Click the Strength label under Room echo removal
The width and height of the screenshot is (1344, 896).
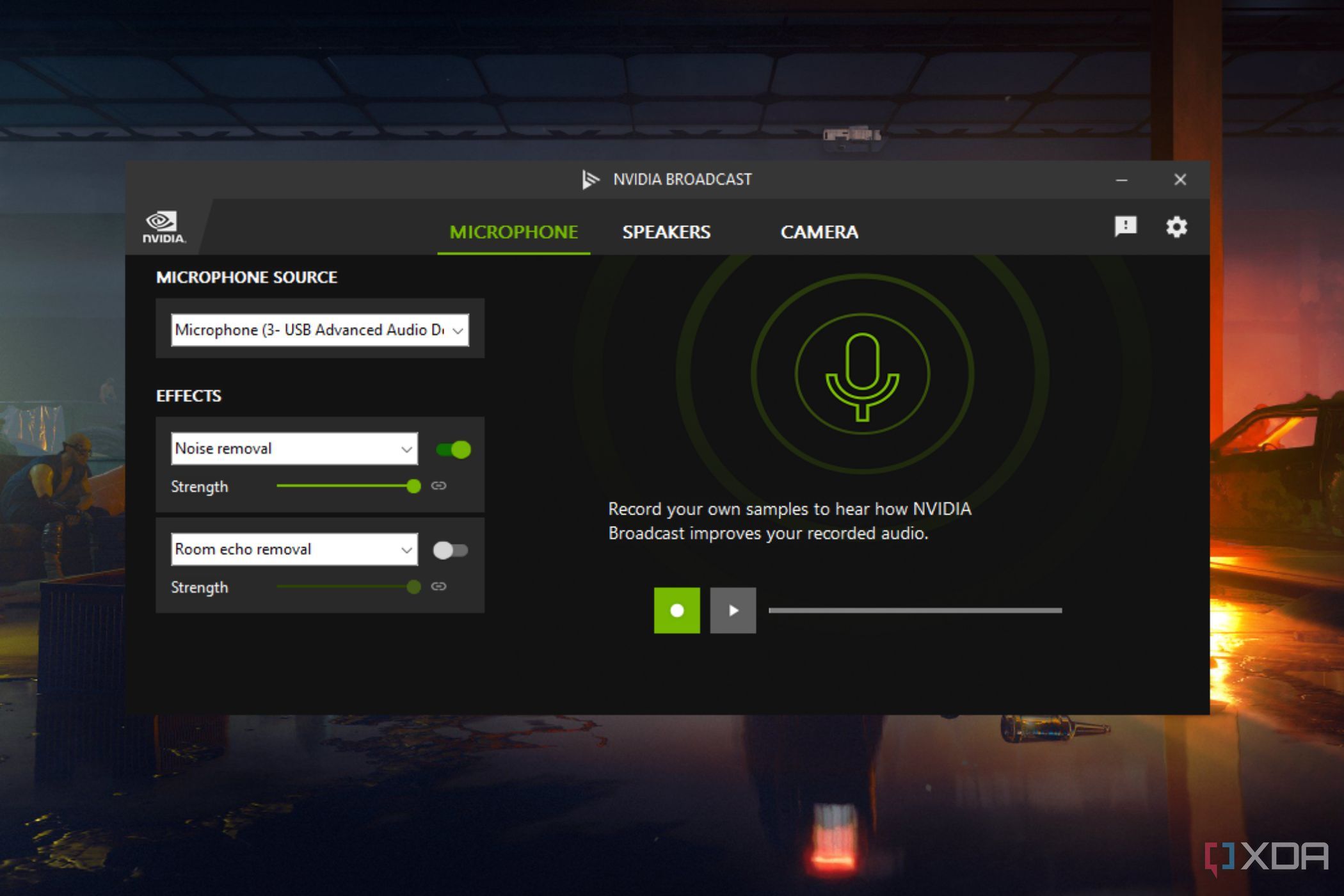199,587
